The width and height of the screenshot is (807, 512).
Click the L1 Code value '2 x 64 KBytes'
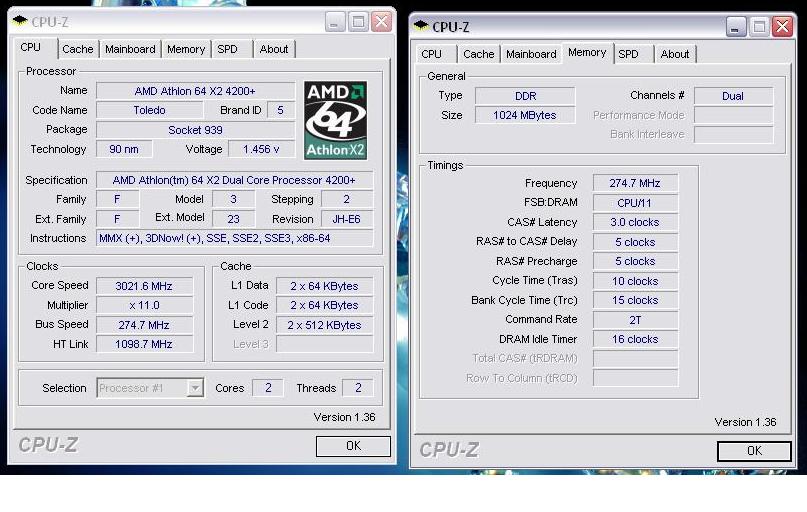(x=324, y=306)
